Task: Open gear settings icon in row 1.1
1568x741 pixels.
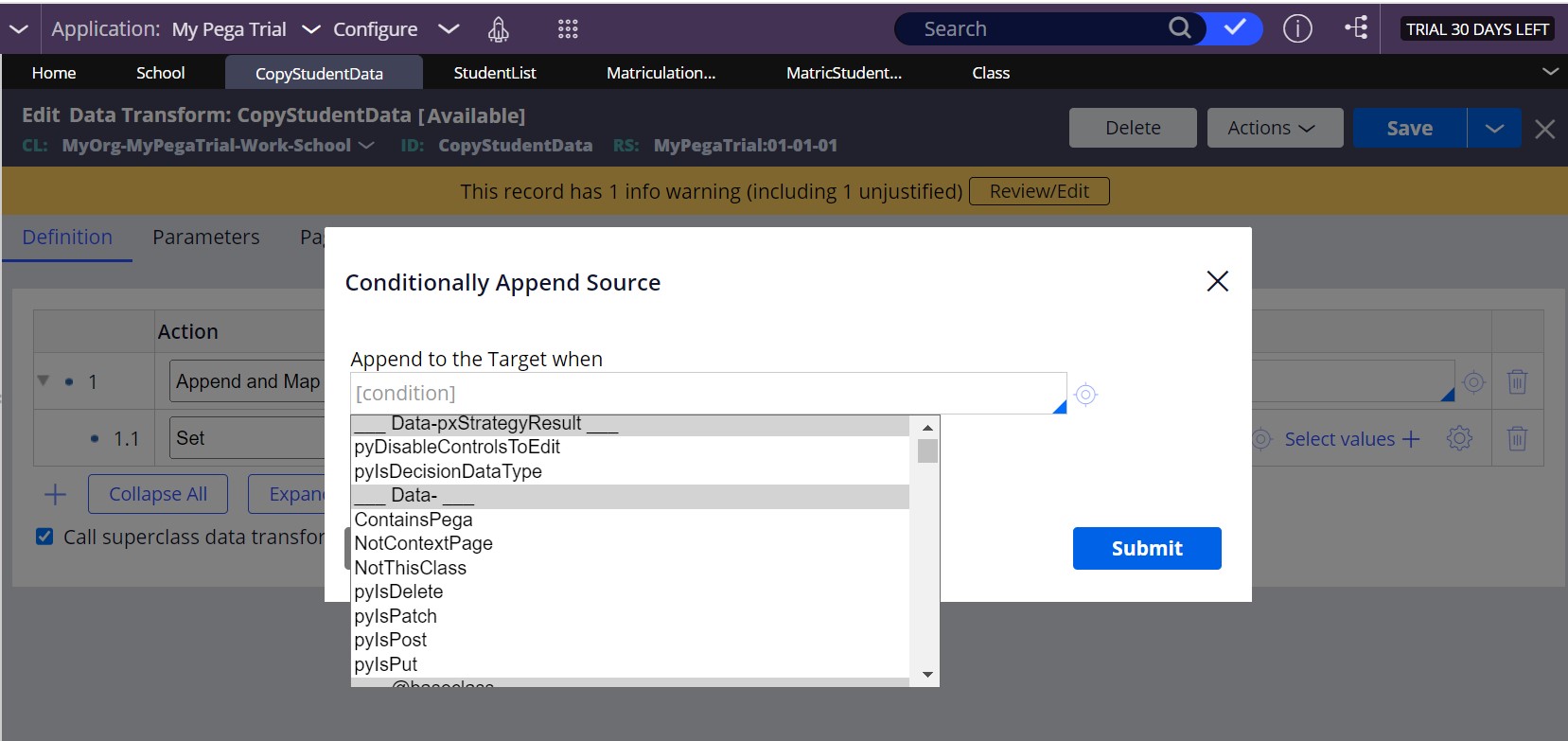Action: [x=1459, y=438]
